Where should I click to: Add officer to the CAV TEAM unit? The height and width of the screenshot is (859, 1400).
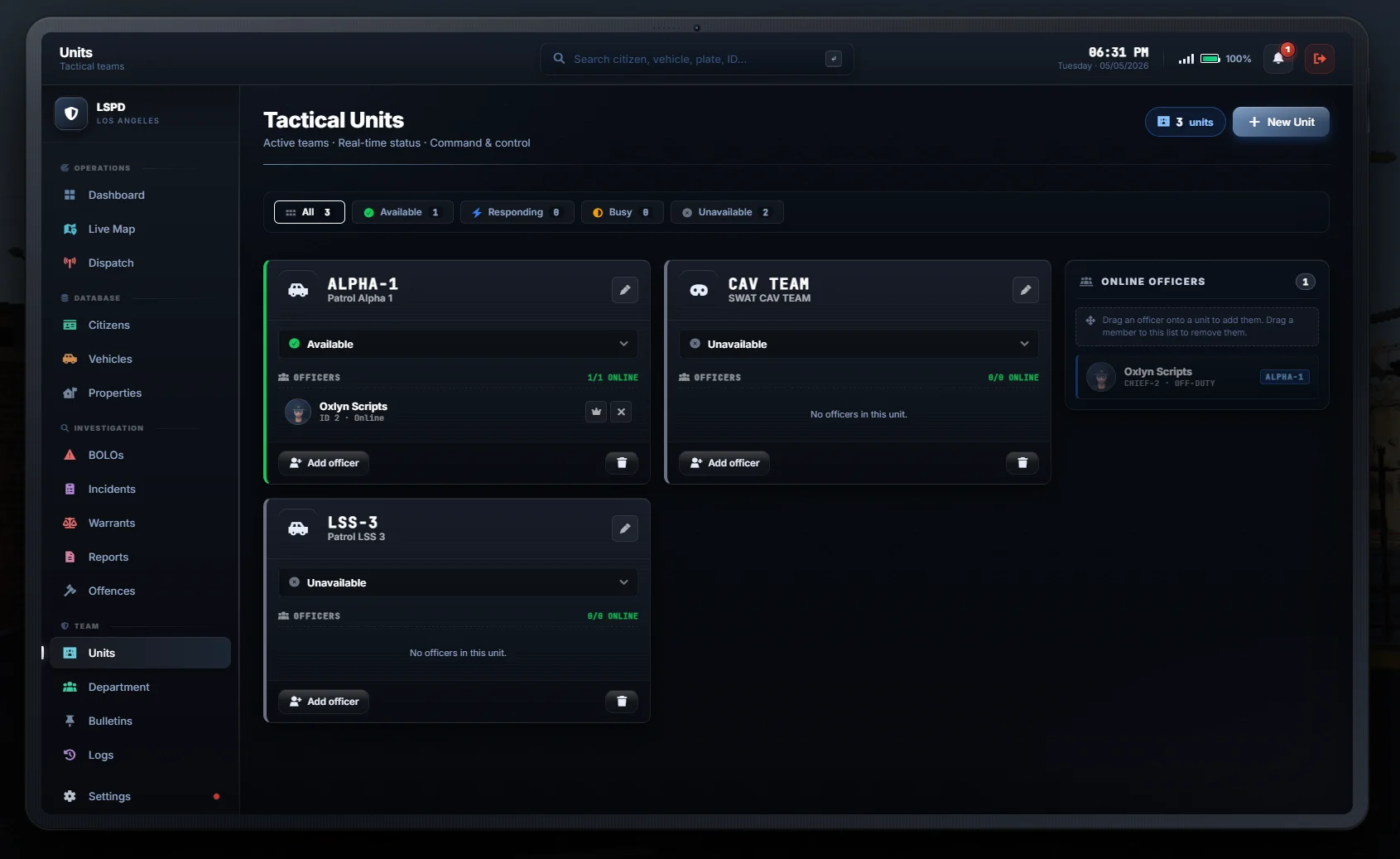pyautogui.click(x=724, y=463)
